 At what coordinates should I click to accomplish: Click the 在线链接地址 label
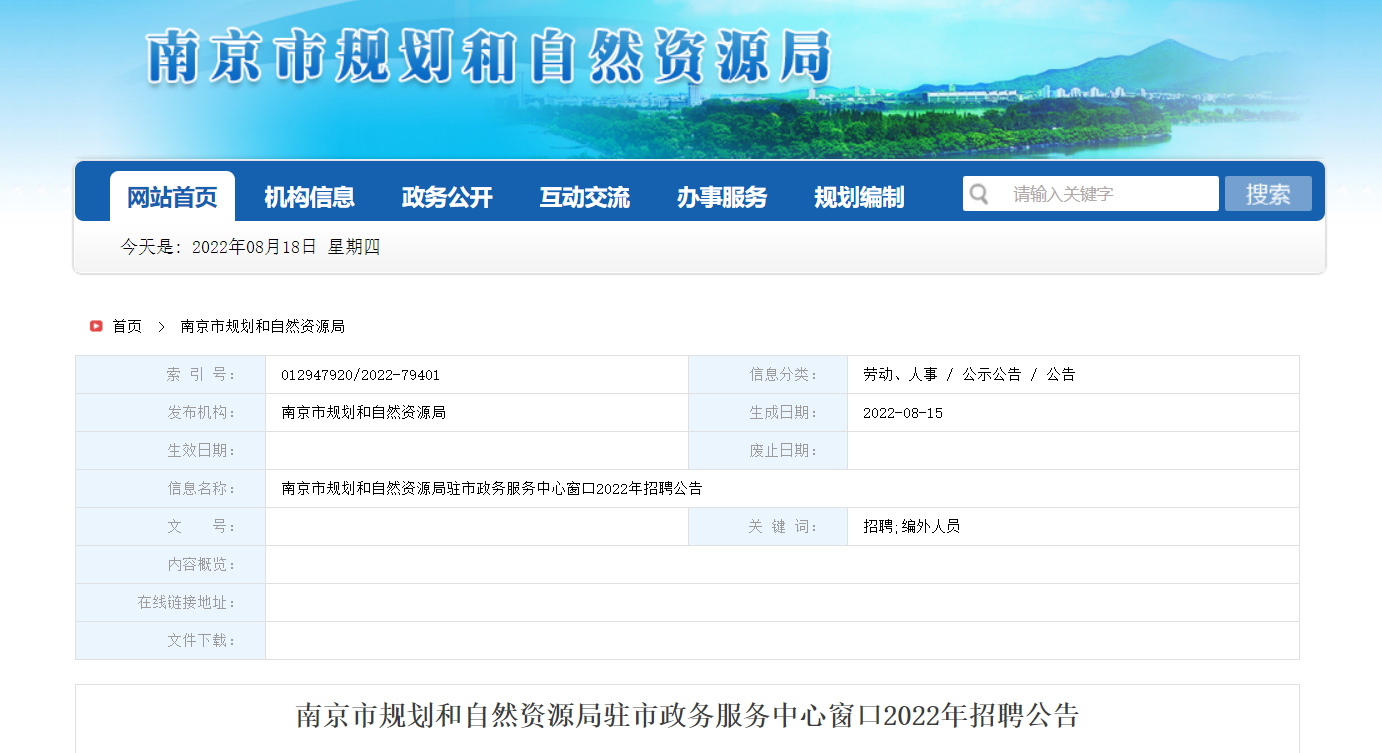click(x=187, y=603)
